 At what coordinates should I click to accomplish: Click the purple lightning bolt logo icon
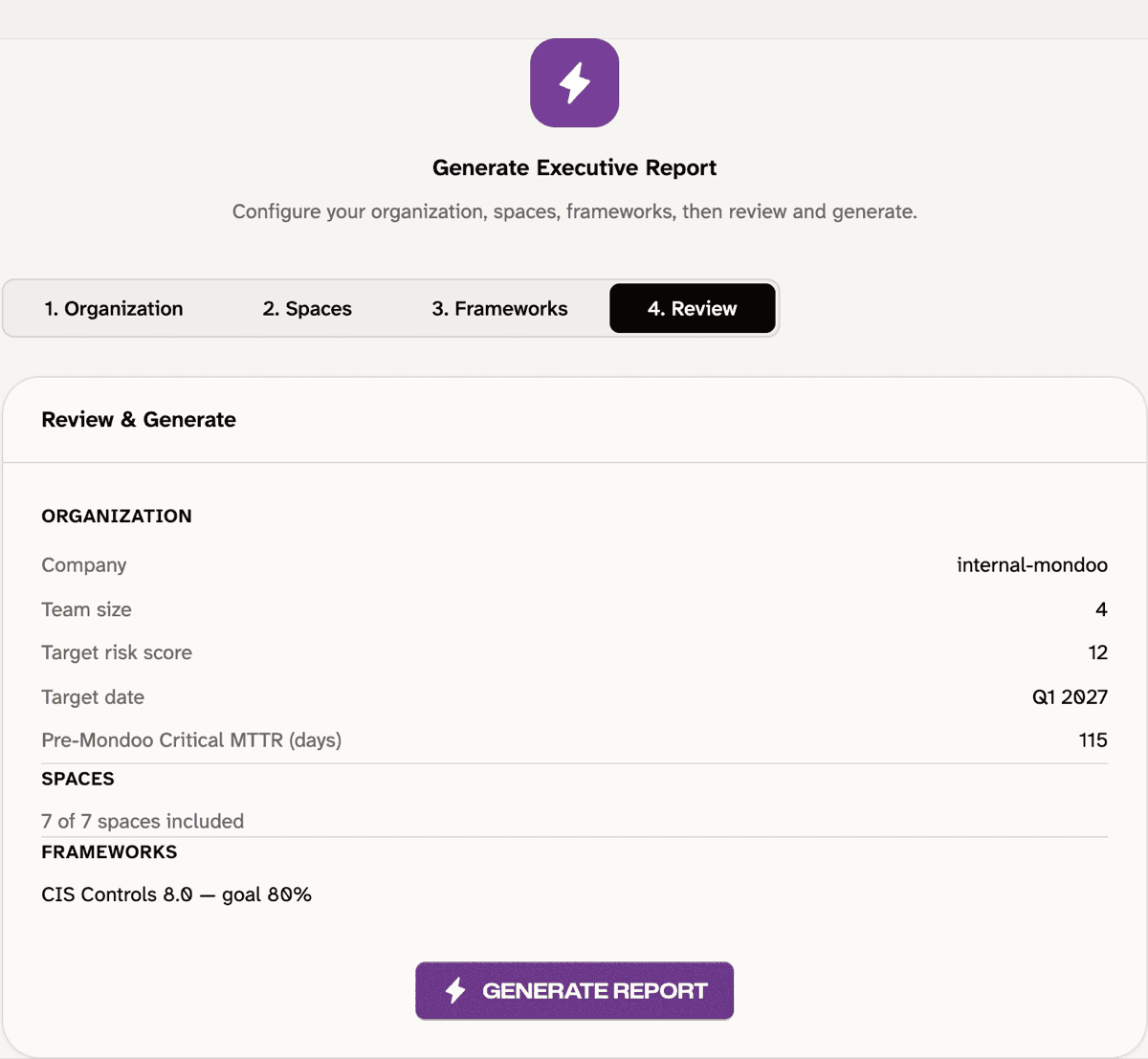click(x=574, y=83)
